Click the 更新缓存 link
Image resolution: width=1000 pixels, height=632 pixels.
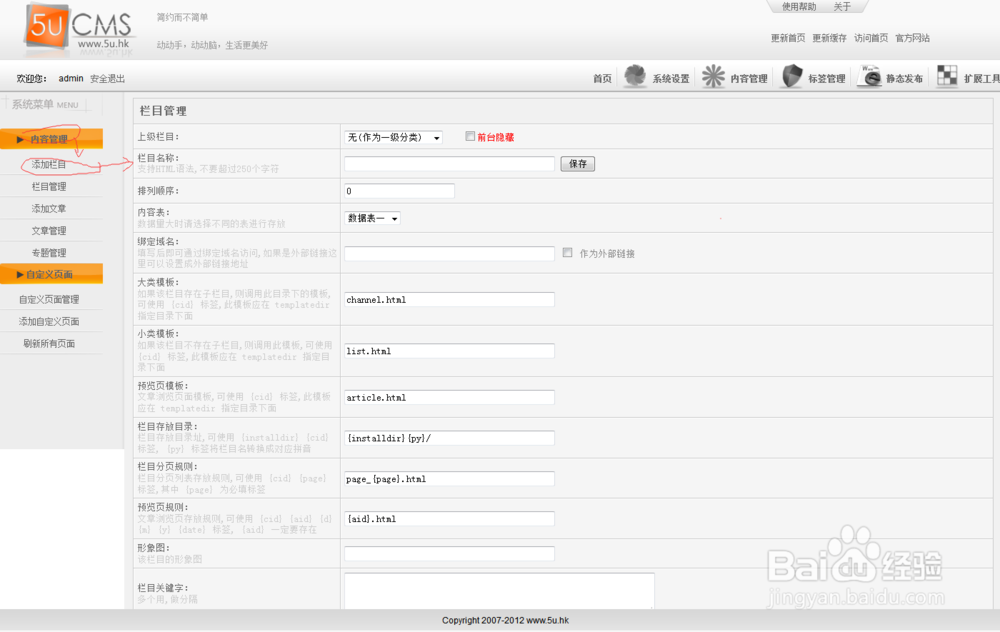(x=829, y=38)
